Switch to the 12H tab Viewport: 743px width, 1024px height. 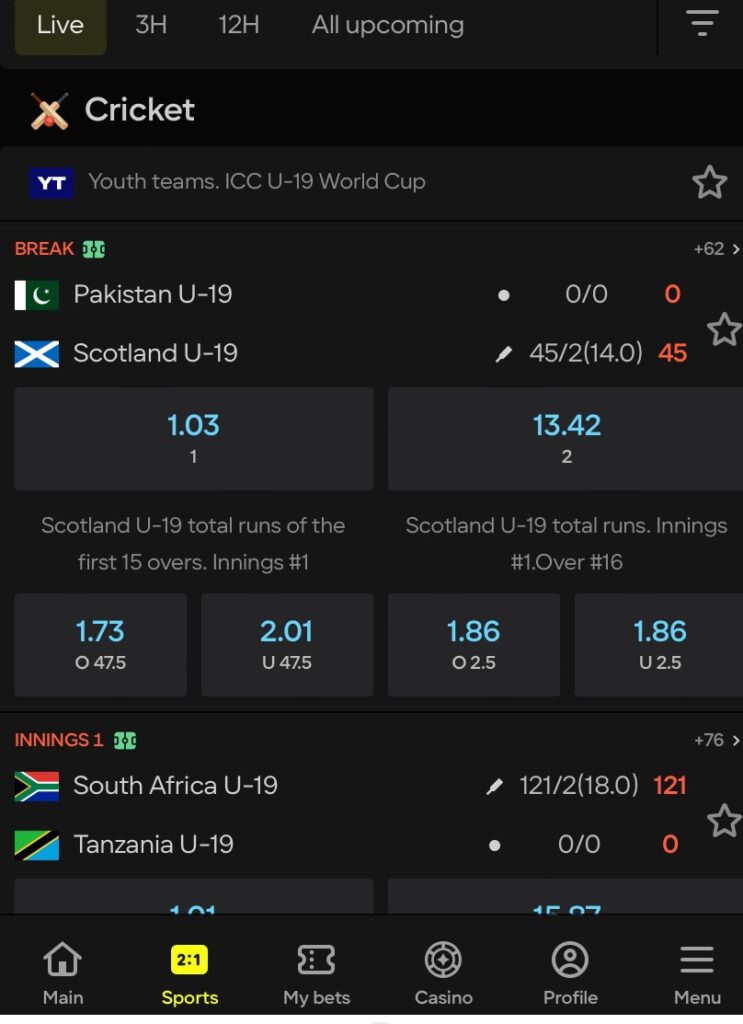click(239, 25)
